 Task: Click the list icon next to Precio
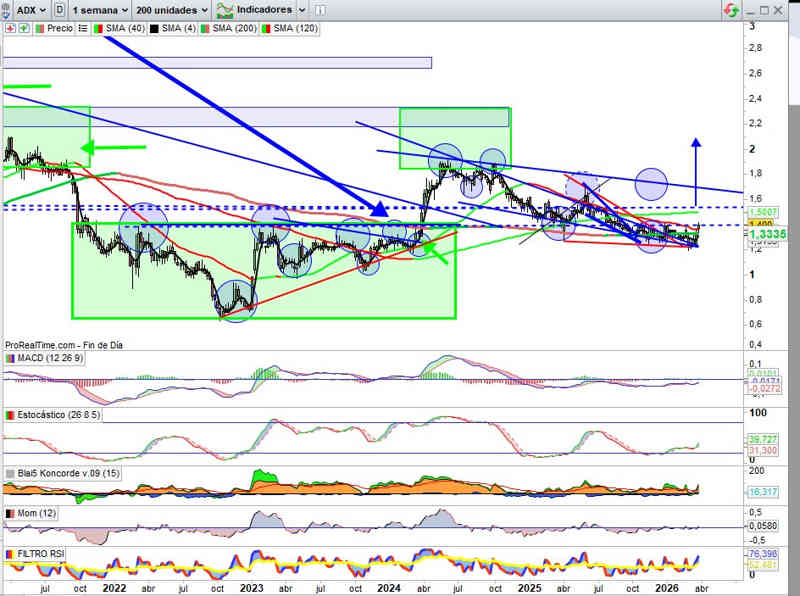(x=83, y=29)
